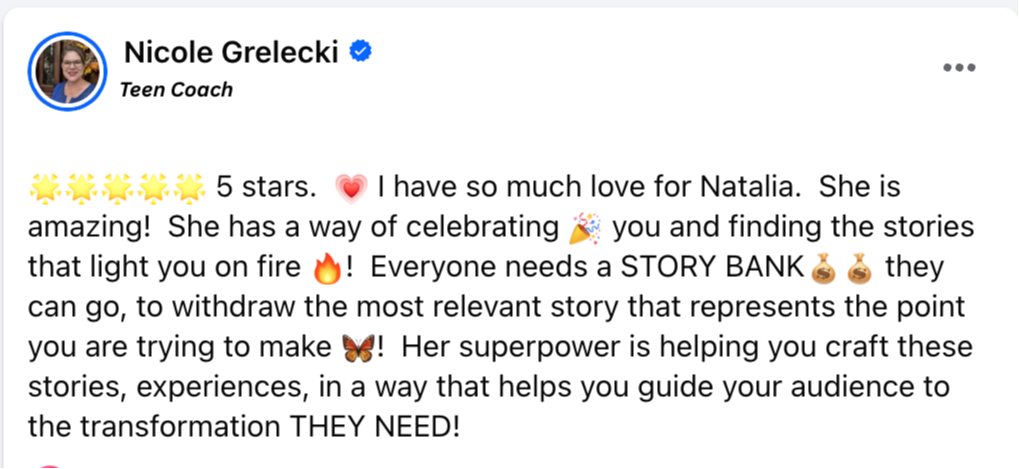Image resolution: width=1019 pixels, height=469 pixels.
Task: Click the first star emoji
Action: [45, 187]
